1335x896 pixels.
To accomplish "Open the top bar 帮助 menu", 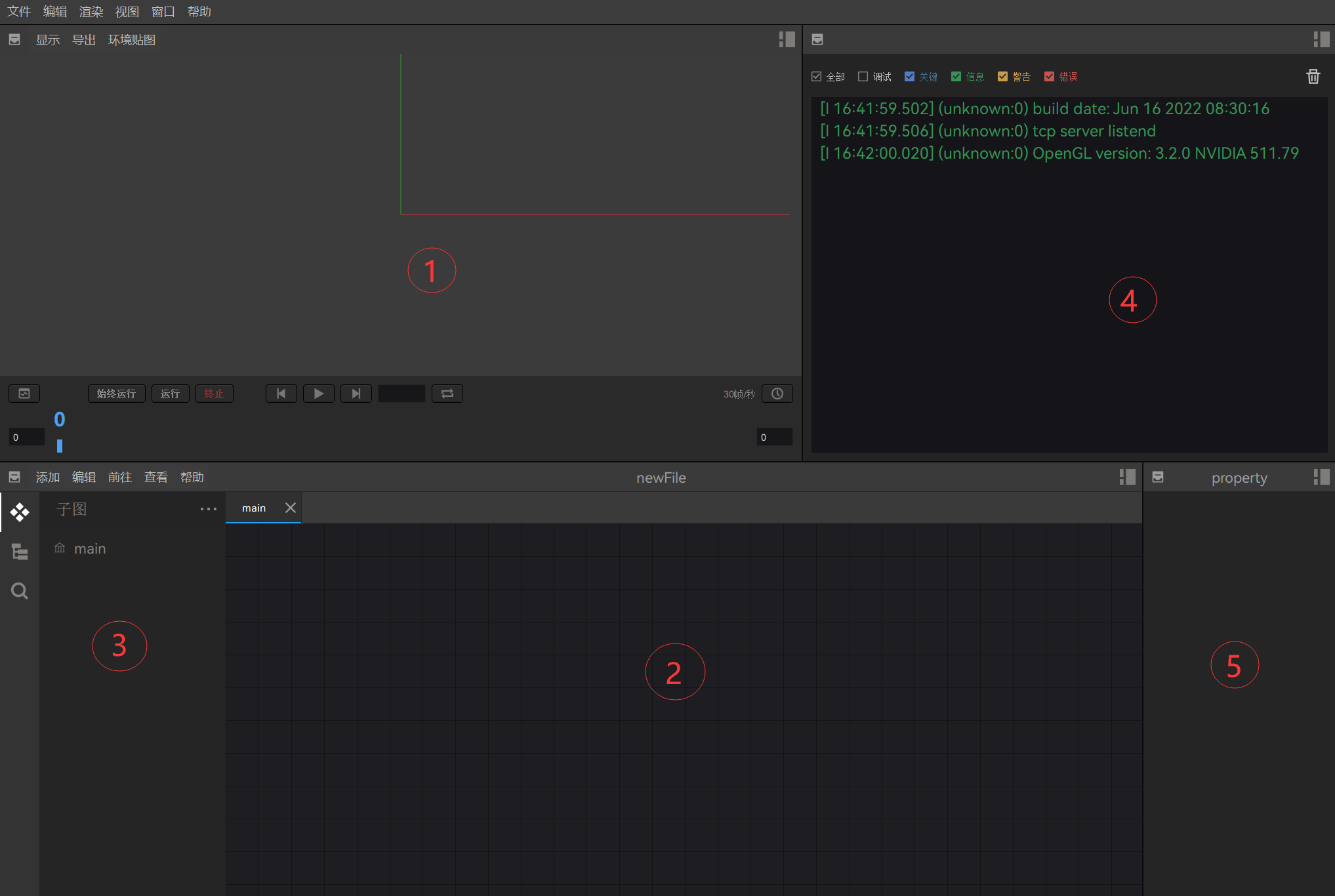I will [199, 12].
